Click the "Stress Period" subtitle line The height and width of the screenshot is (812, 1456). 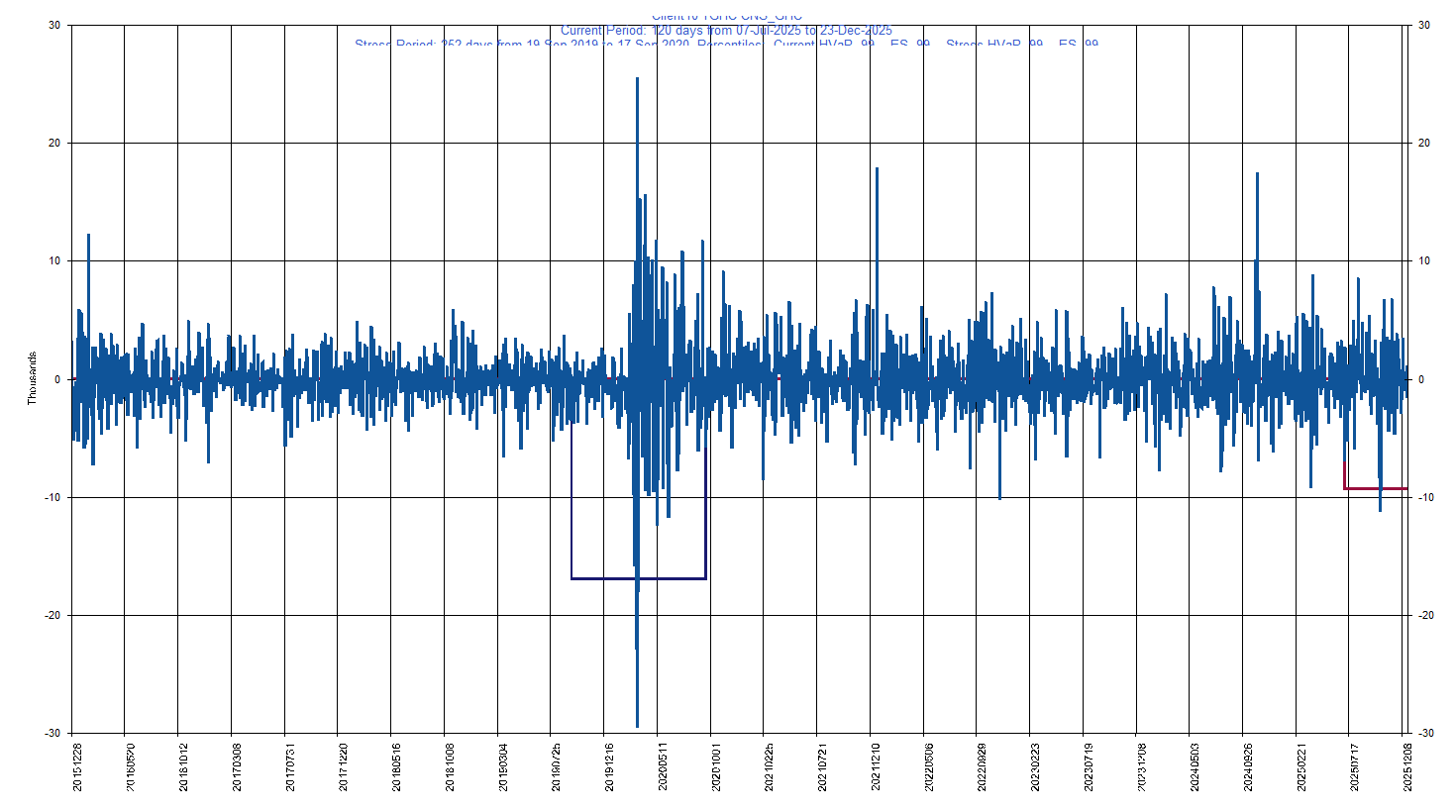click(x=726, y=45)
